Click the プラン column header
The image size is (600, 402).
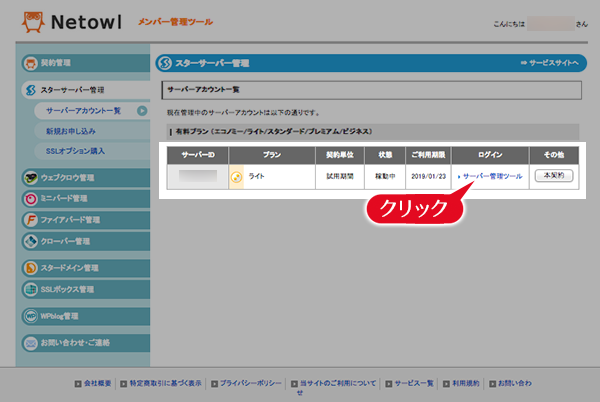272,155
